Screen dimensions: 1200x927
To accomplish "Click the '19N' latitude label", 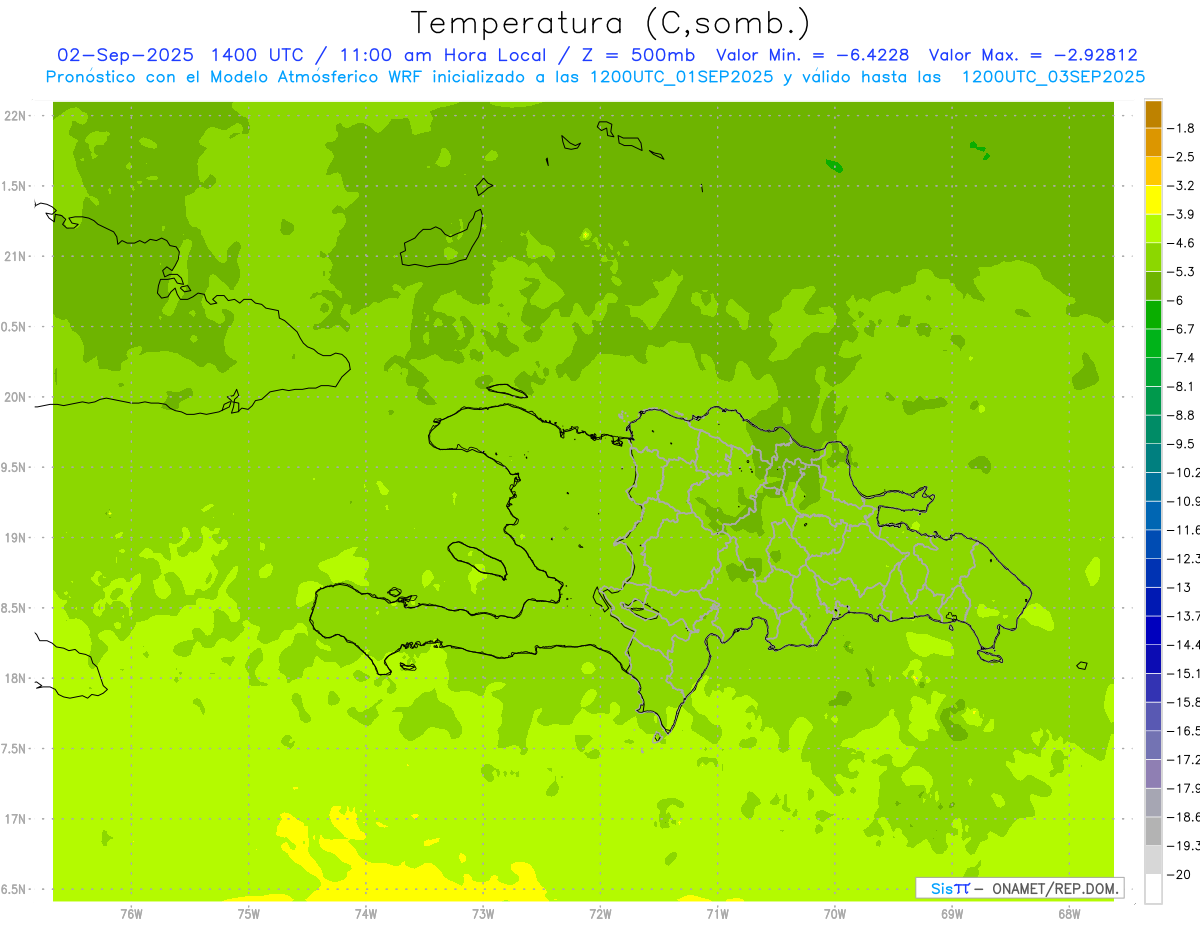I will (15, 538).
